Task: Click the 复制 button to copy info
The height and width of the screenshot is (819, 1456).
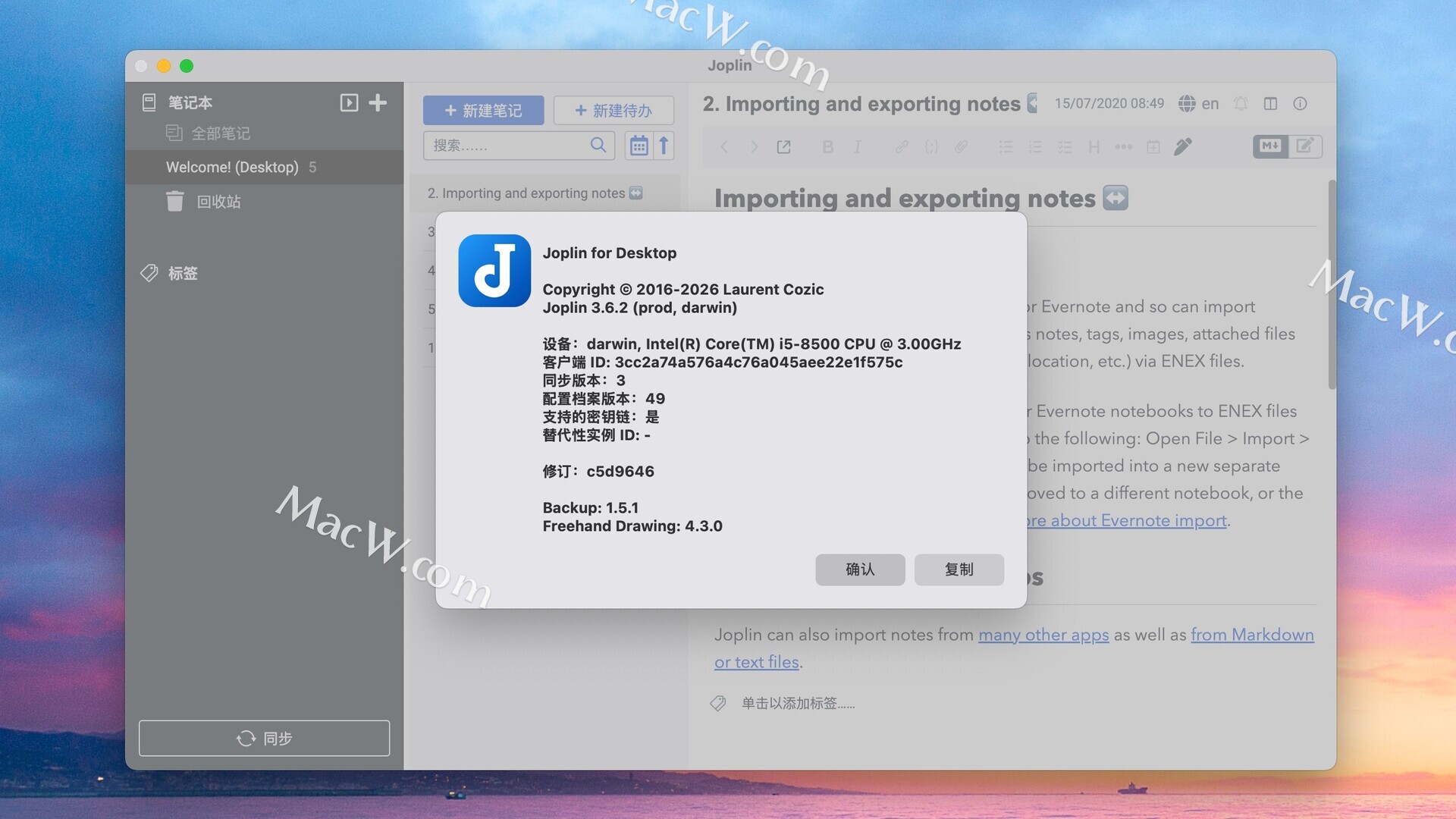Action: tap(959, 570)
